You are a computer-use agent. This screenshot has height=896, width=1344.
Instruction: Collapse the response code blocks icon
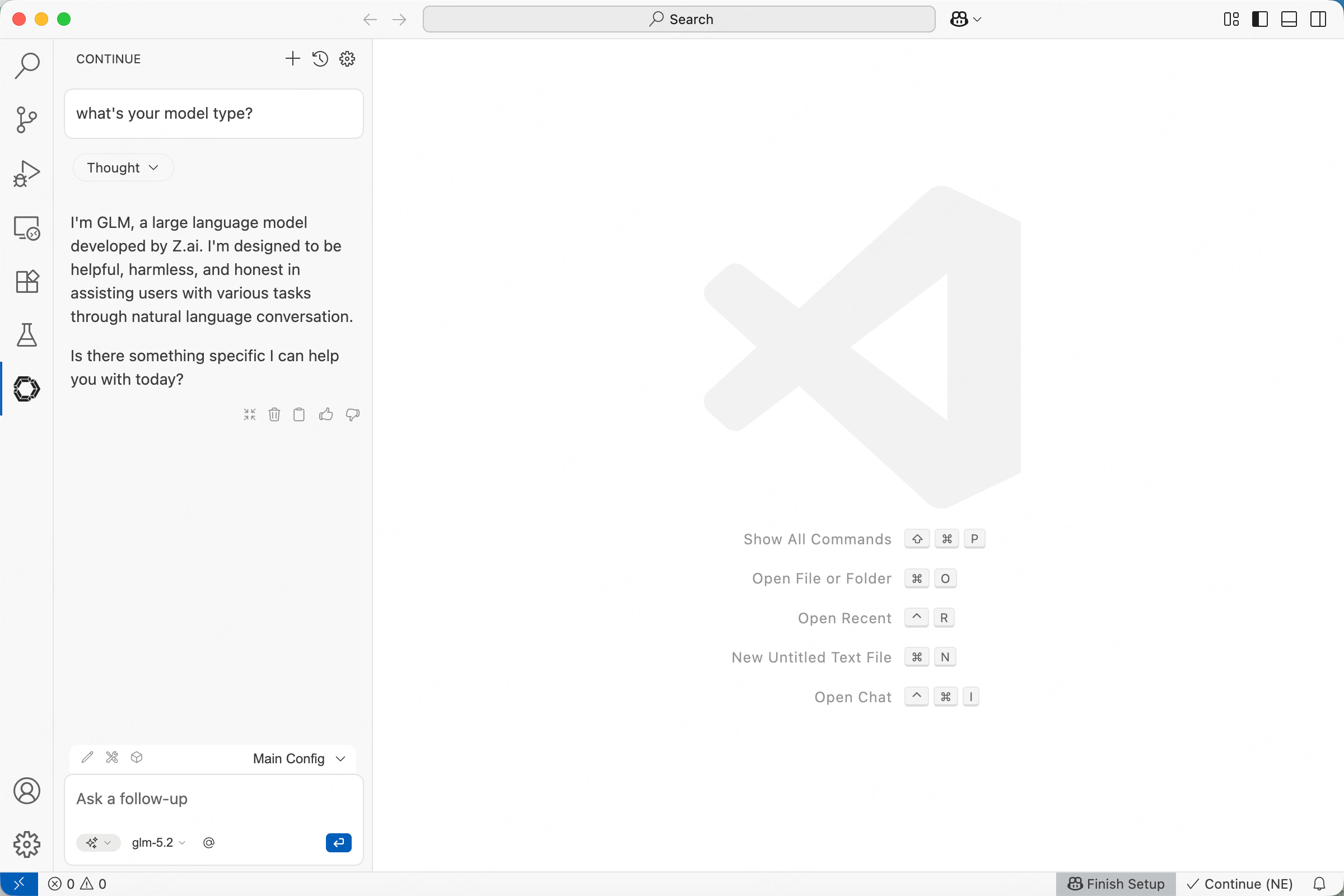click(250, 414)
